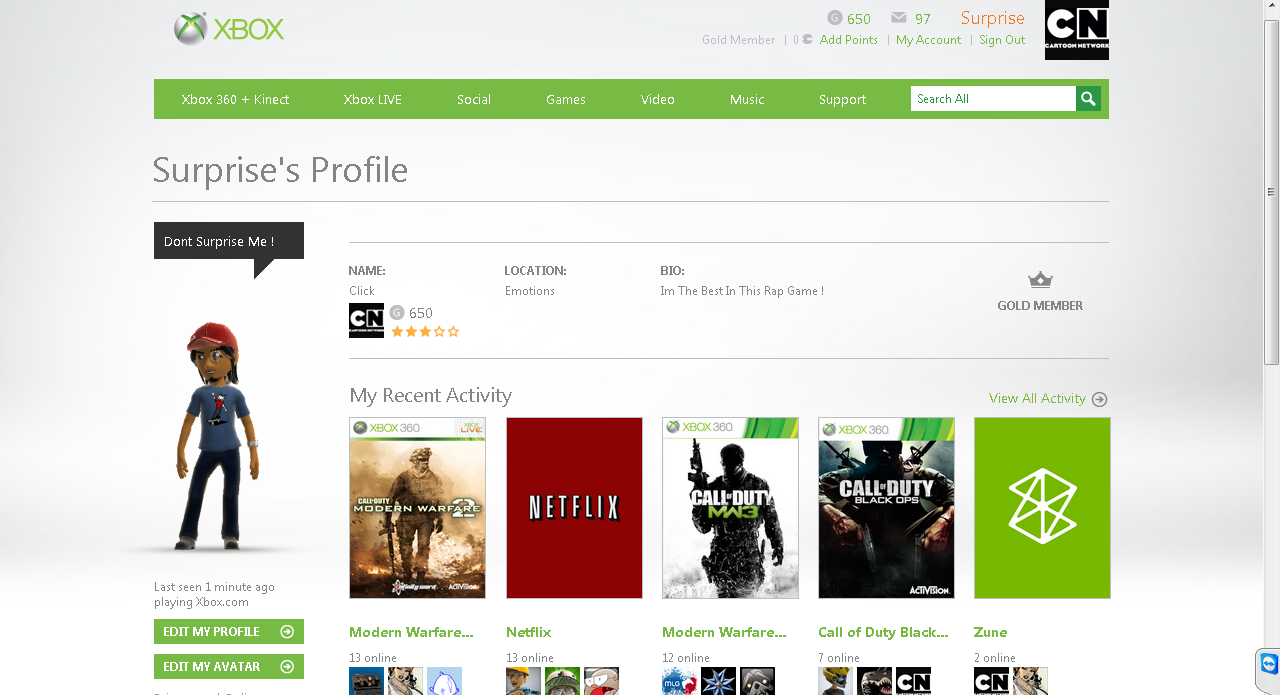Open the My Account link

(928, 40)
